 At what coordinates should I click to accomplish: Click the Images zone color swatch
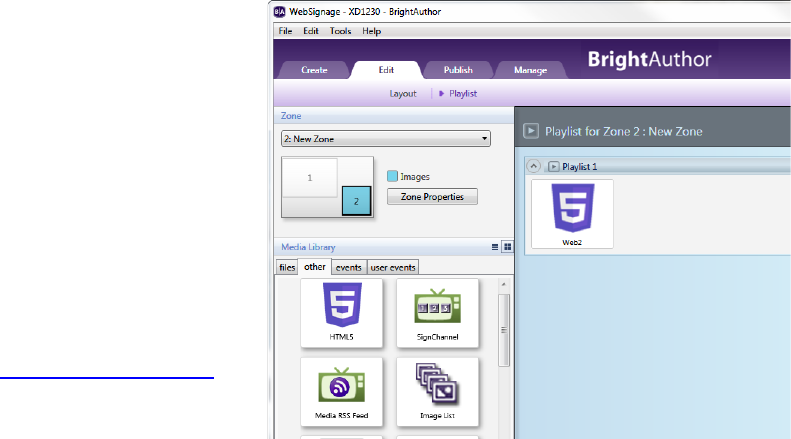click(x=392, y=176)
